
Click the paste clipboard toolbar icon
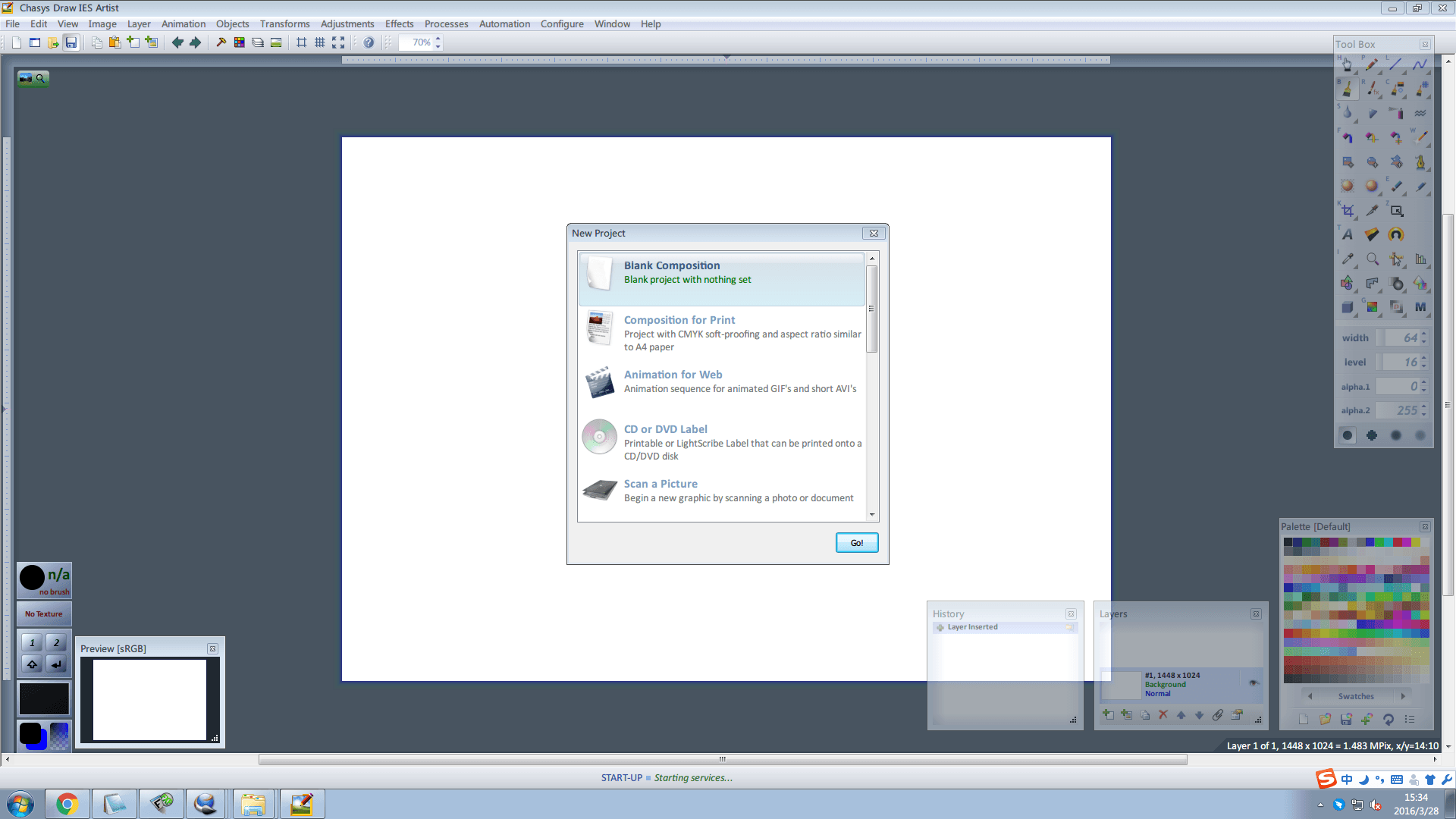coord(115,42)
